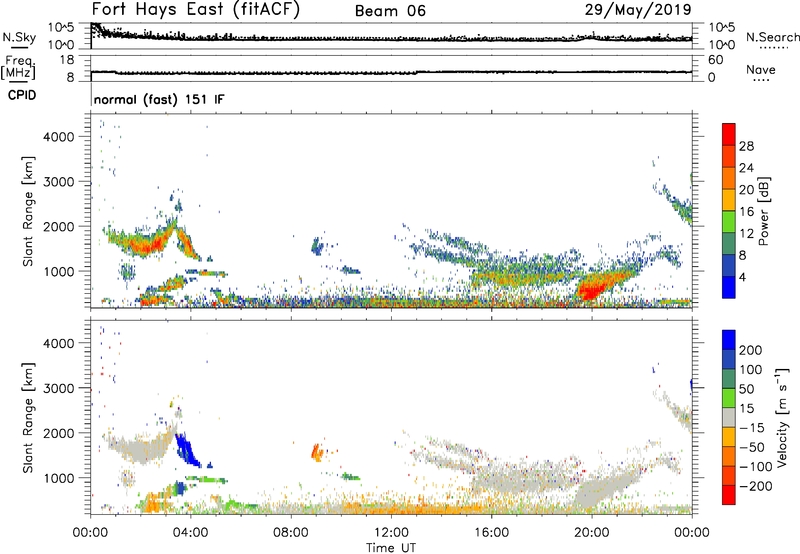Click the red bottom segment of Velocity colorbar
800x554 pixels.
pyautogui.click(x=729, y=495)
